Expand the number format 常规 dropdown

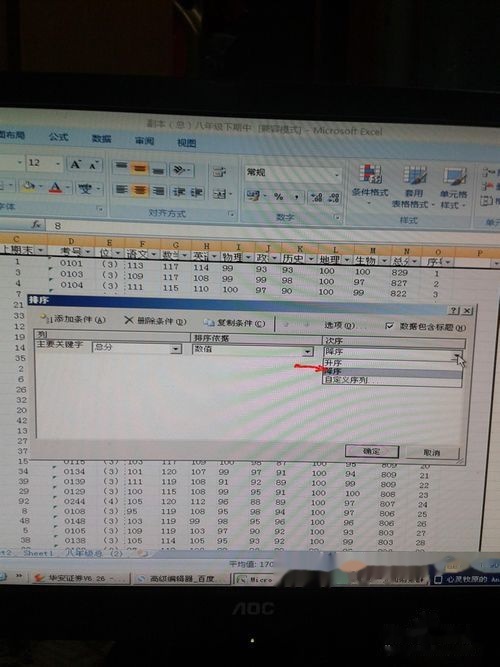336,175
